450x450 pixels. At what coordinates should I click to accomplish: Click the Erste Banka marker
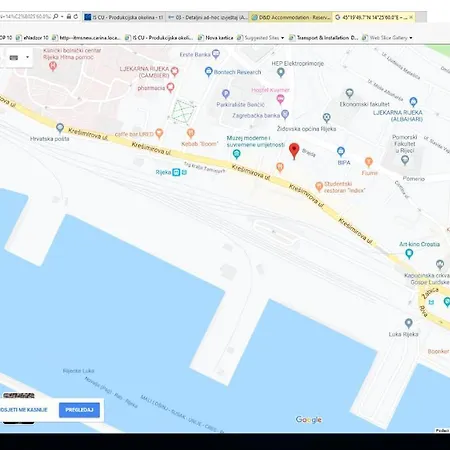[216, 54]
